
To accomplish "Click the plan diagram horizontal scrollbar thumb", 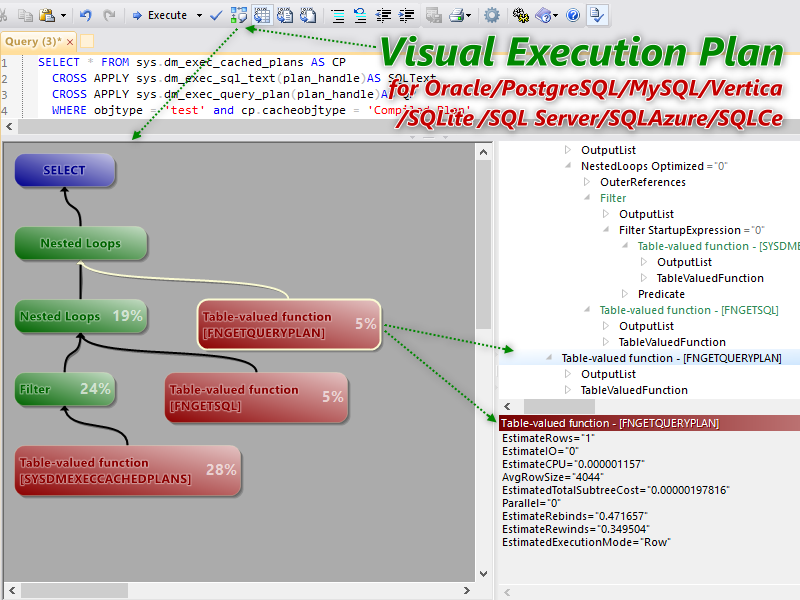I will [74, 590].
